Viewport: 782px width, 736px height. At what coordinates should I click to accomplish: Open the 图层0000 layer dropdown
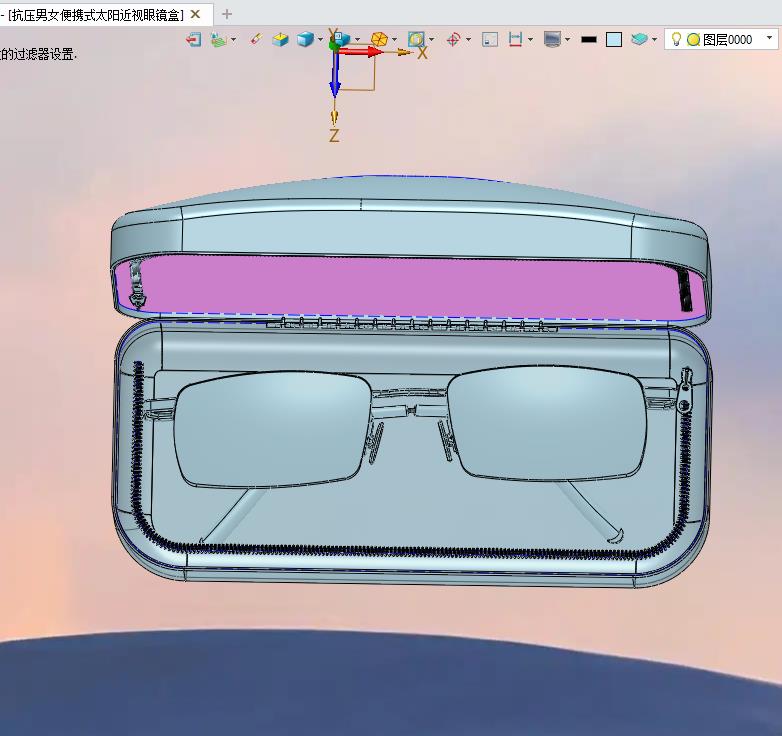(770, 38)
